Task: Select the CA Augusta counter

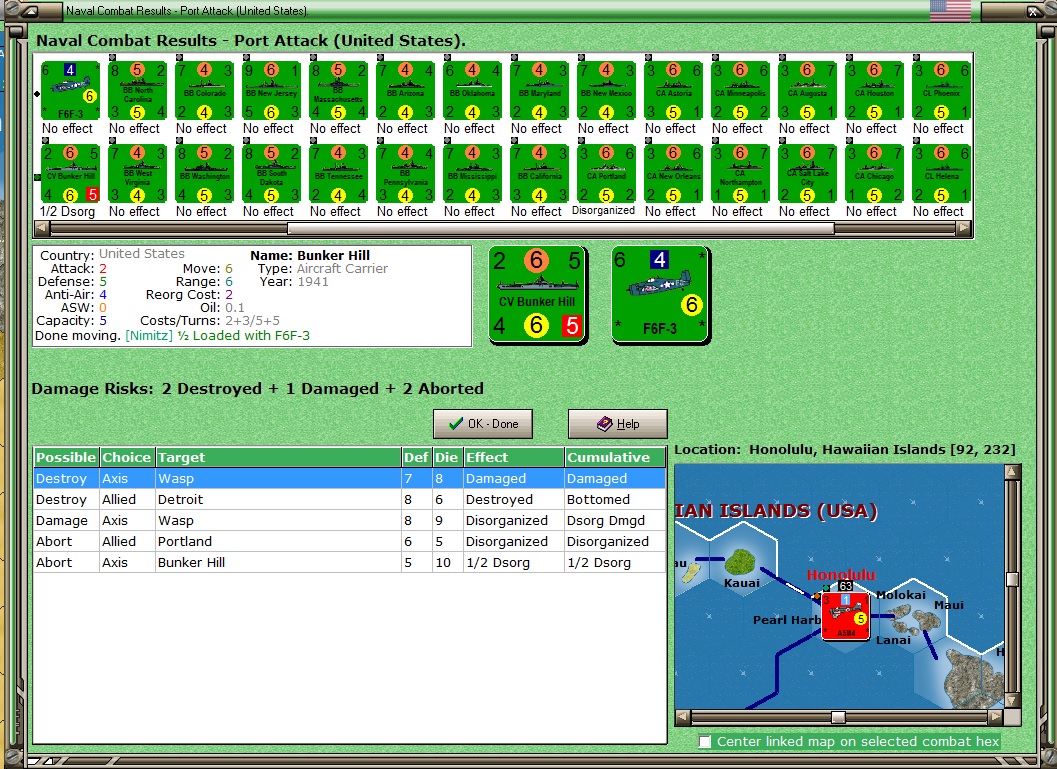Action: tap(807, 92)
